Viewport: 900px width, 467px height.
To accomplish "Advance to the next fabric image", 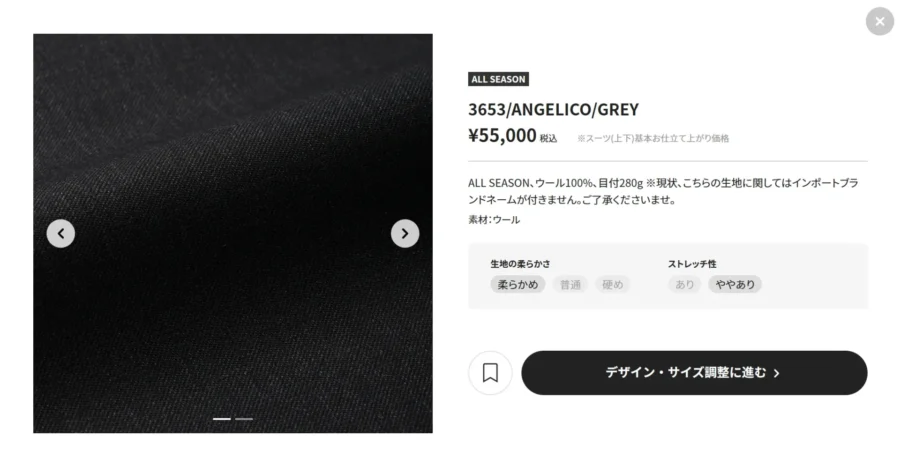I will coord(405,234).
